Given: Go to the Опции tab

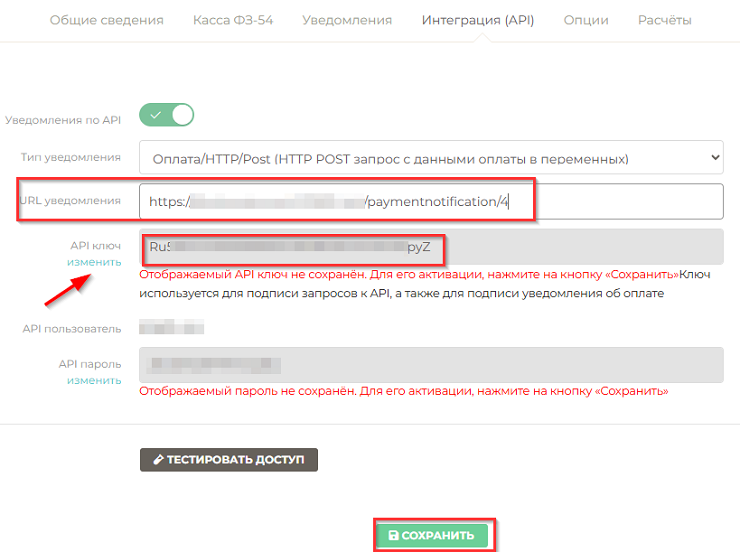Looking at the screenshot, I should [586, 20].
